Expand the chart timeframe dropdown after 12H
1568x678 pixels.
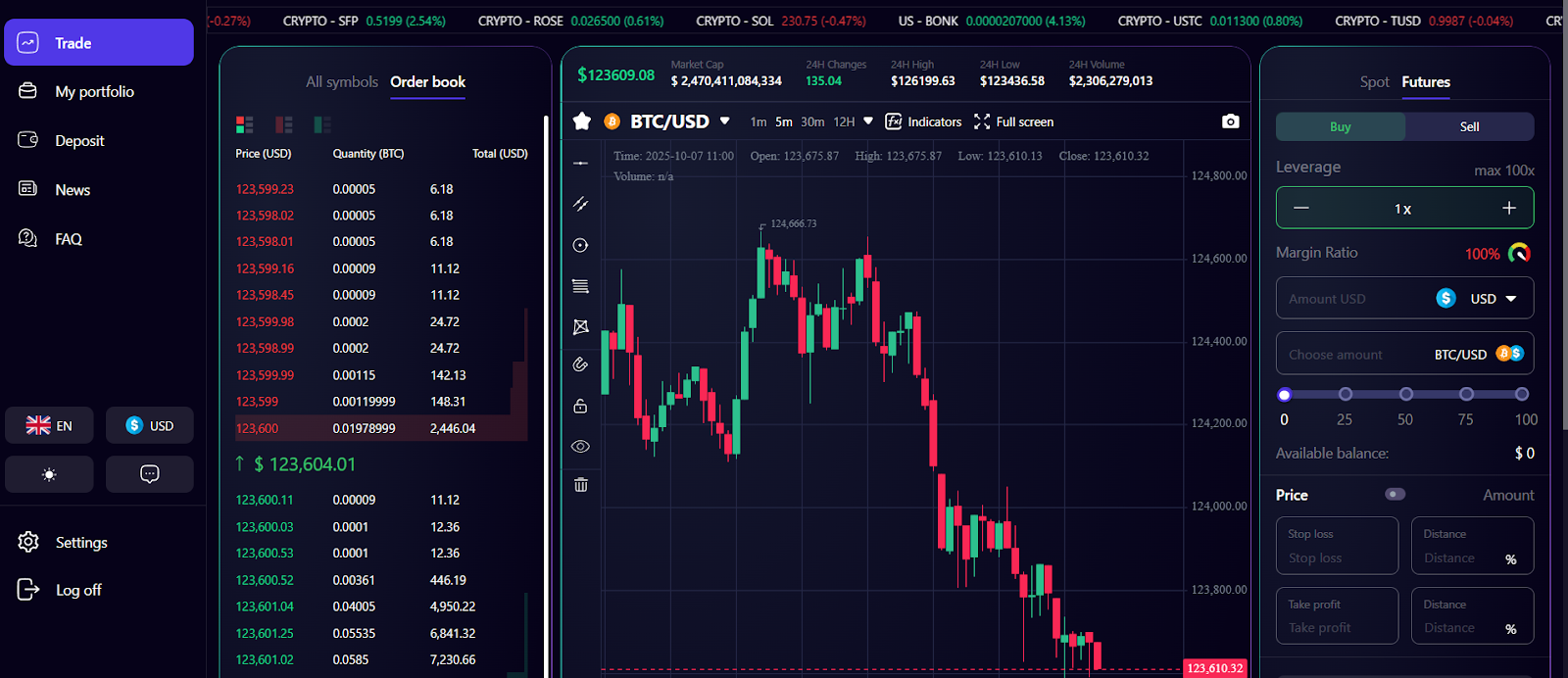click(x=867, y=121)
